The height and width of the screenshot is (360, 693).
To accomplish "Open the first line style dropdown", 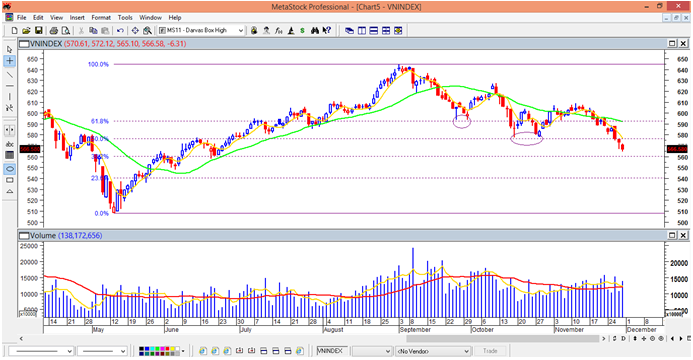I will pos(41,351).
